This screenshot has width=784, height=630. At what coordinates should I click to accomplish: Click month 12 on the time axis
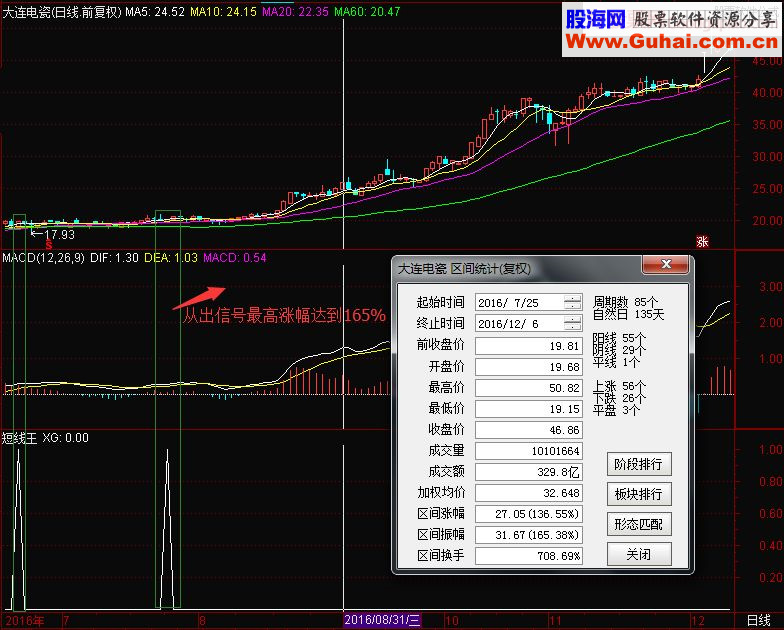point(698,621)
